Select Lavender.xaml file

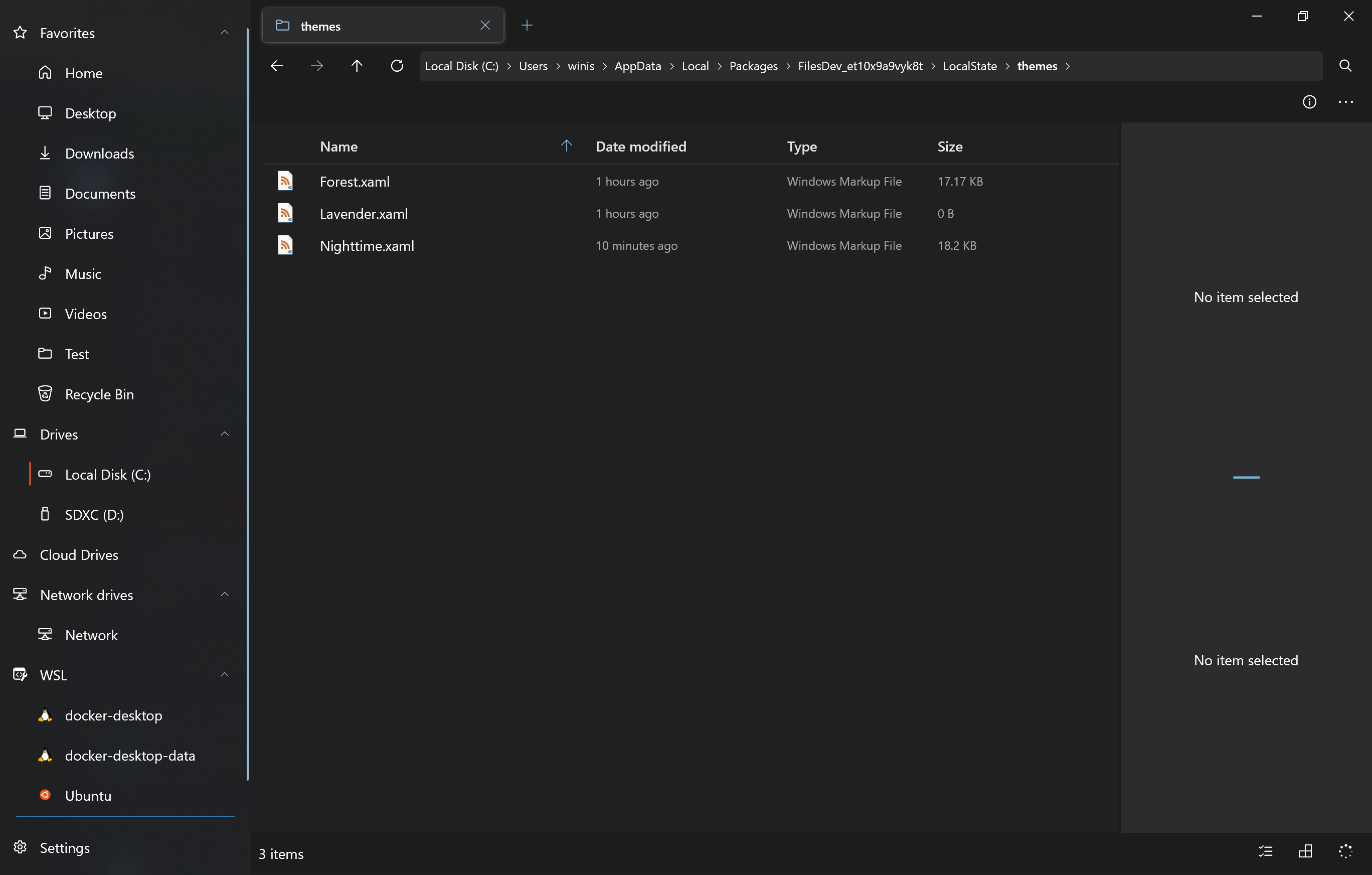(x=691, y=214)
